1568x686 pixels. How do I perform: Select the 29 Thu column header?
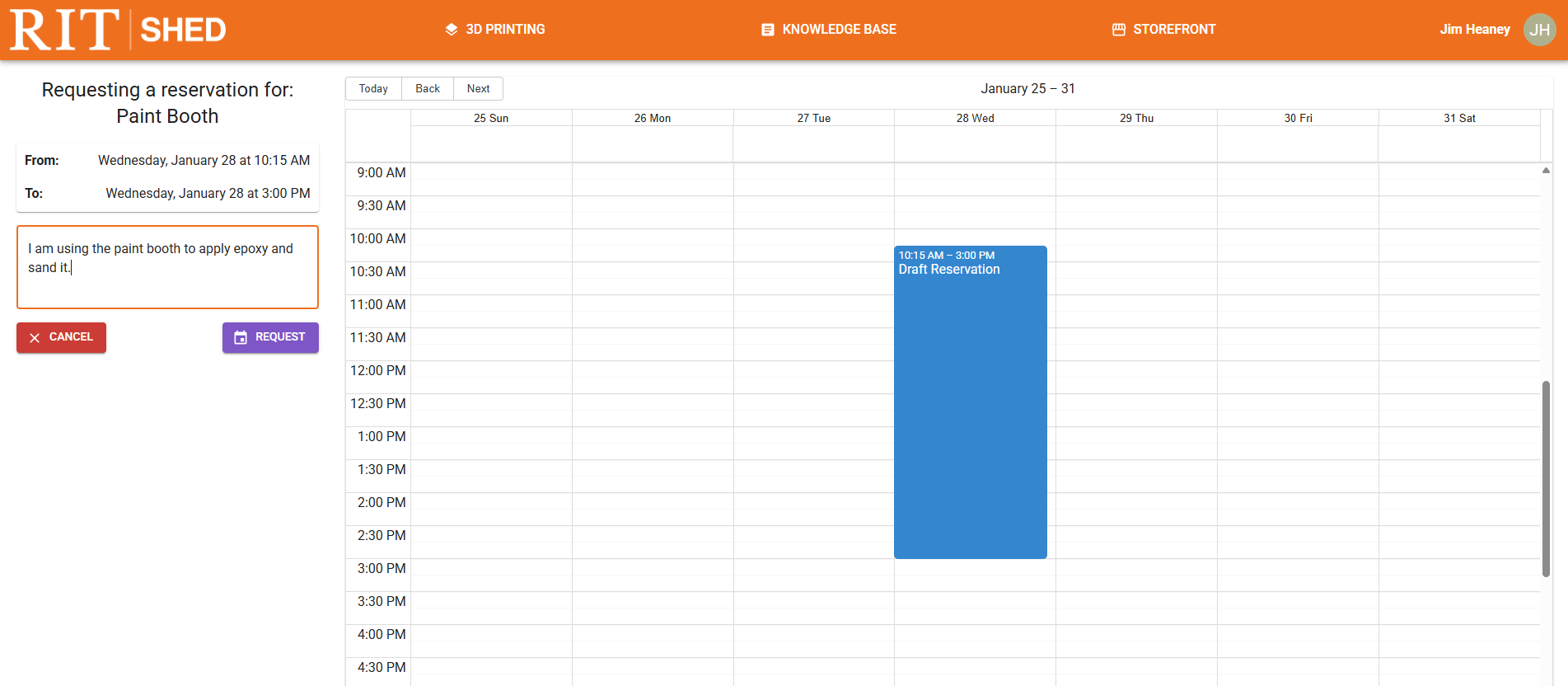coord(1137,118)
